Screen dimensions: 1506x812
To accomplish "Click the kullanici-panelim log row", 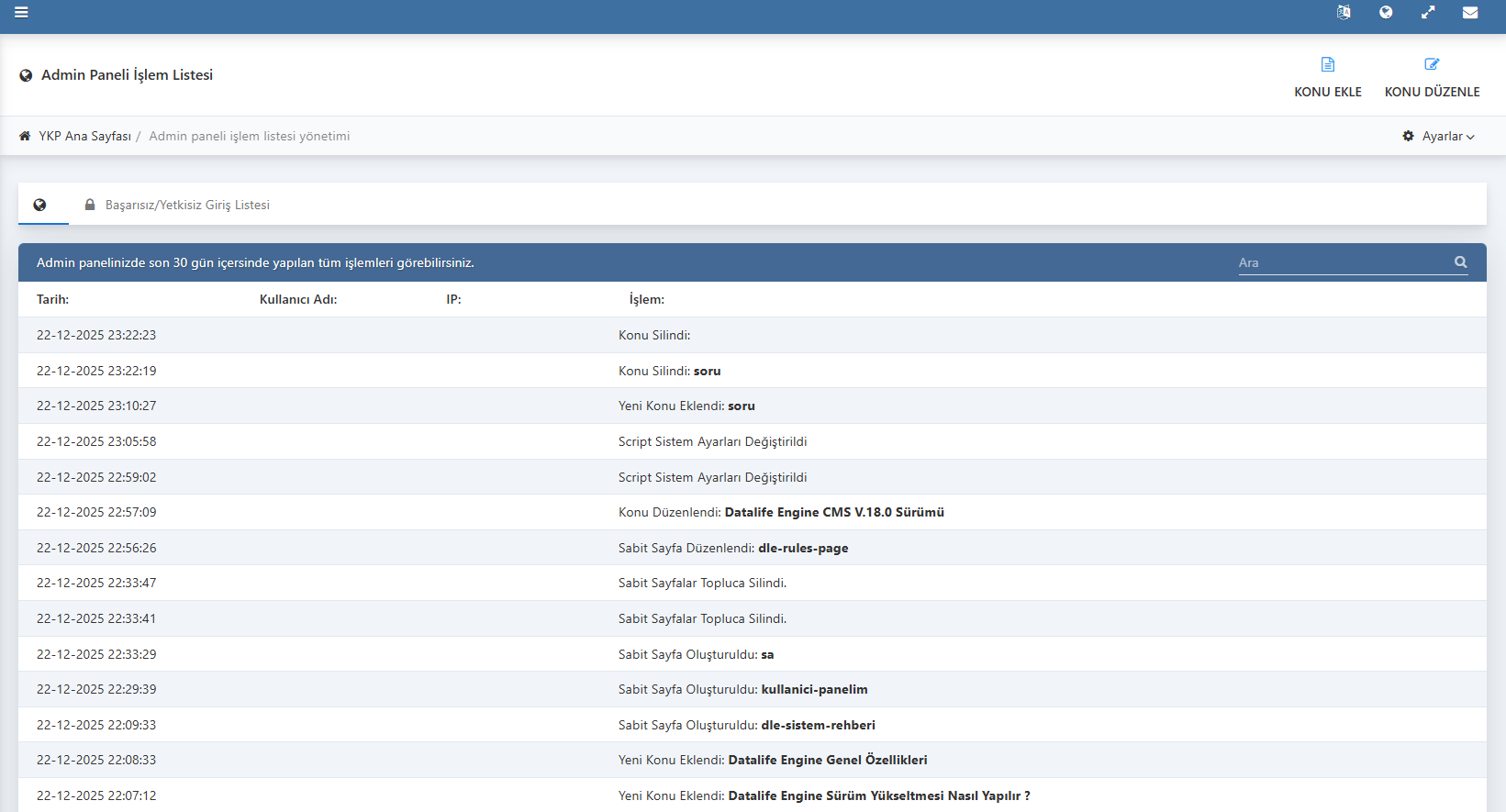I will (813, 690).
